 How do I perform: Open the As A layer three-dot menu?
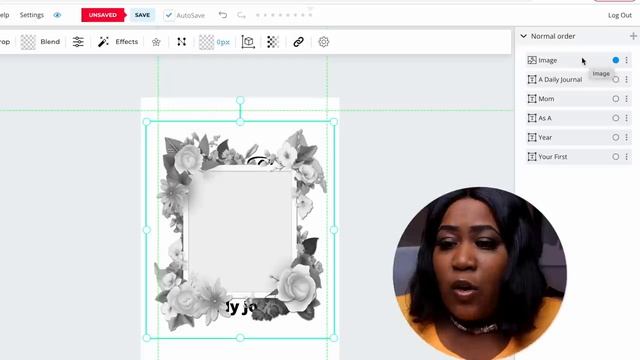627,118
